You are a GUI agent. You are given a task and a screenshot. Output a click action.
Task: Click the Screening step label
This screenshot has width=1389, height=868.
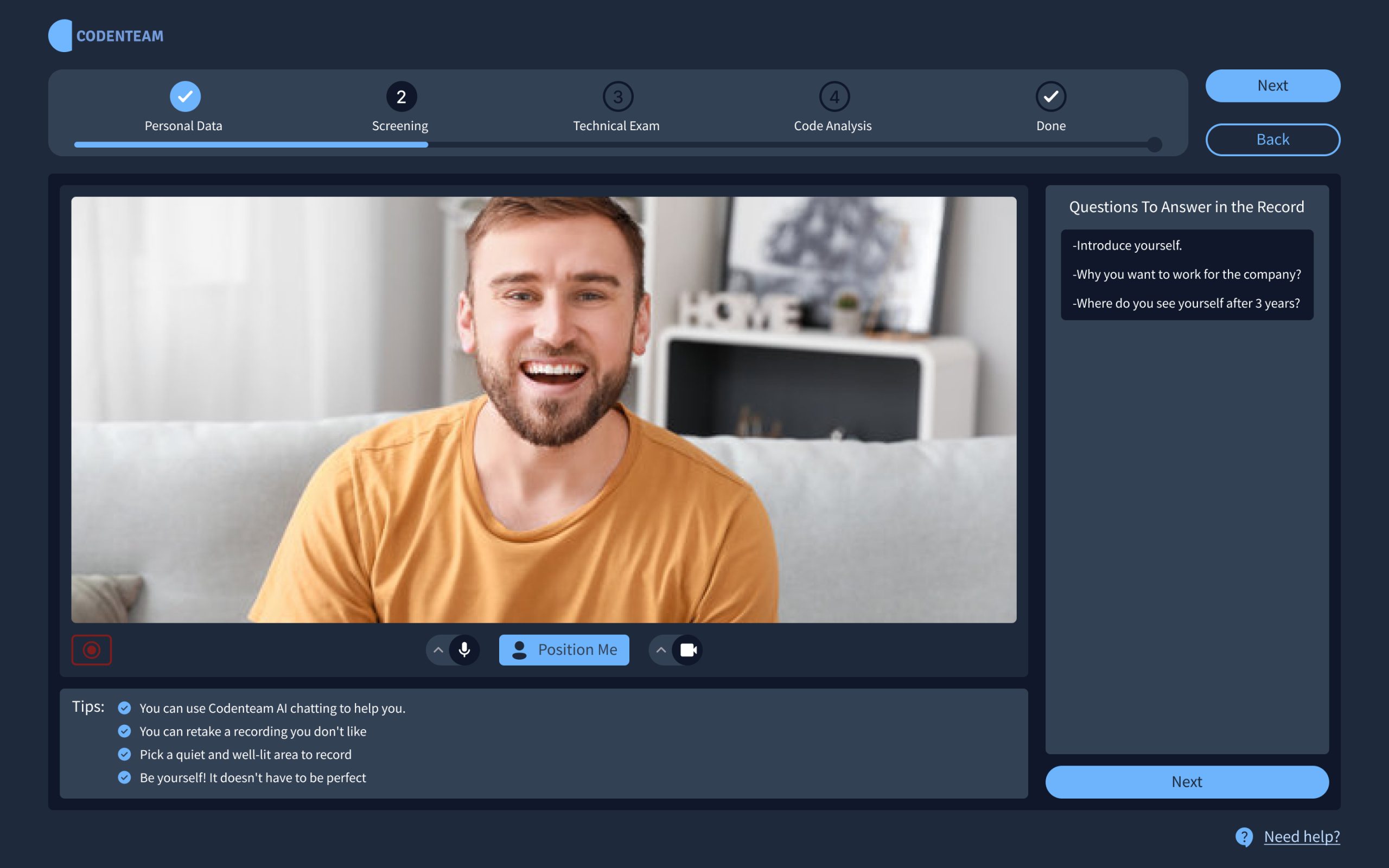(x=400, y=126)
